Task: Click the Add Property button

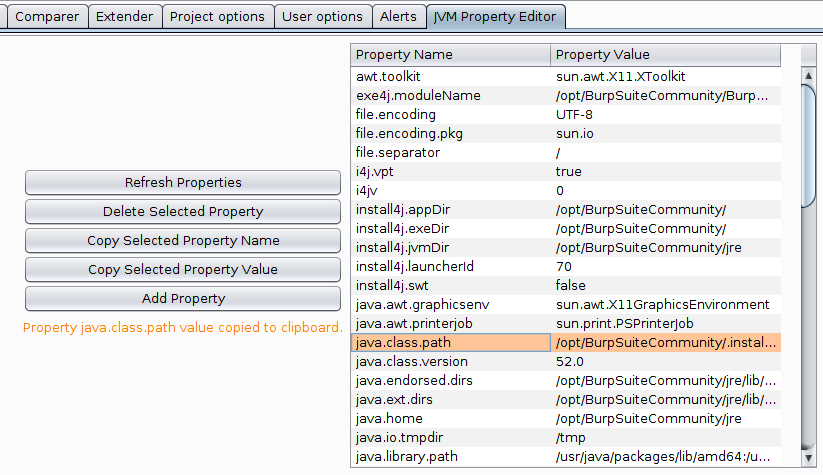Action: tap(183, 298)
